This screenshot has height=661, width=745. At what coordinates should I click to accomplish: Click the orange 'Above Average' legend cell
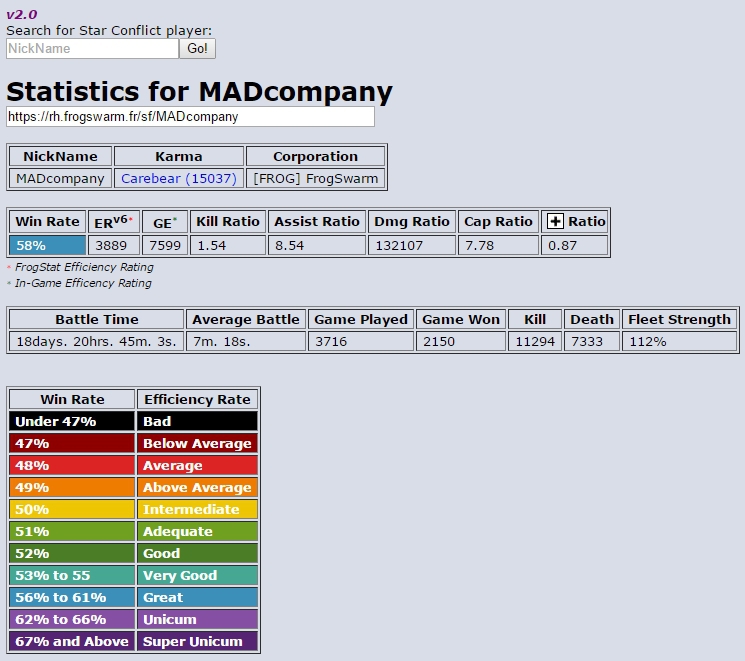197,487
